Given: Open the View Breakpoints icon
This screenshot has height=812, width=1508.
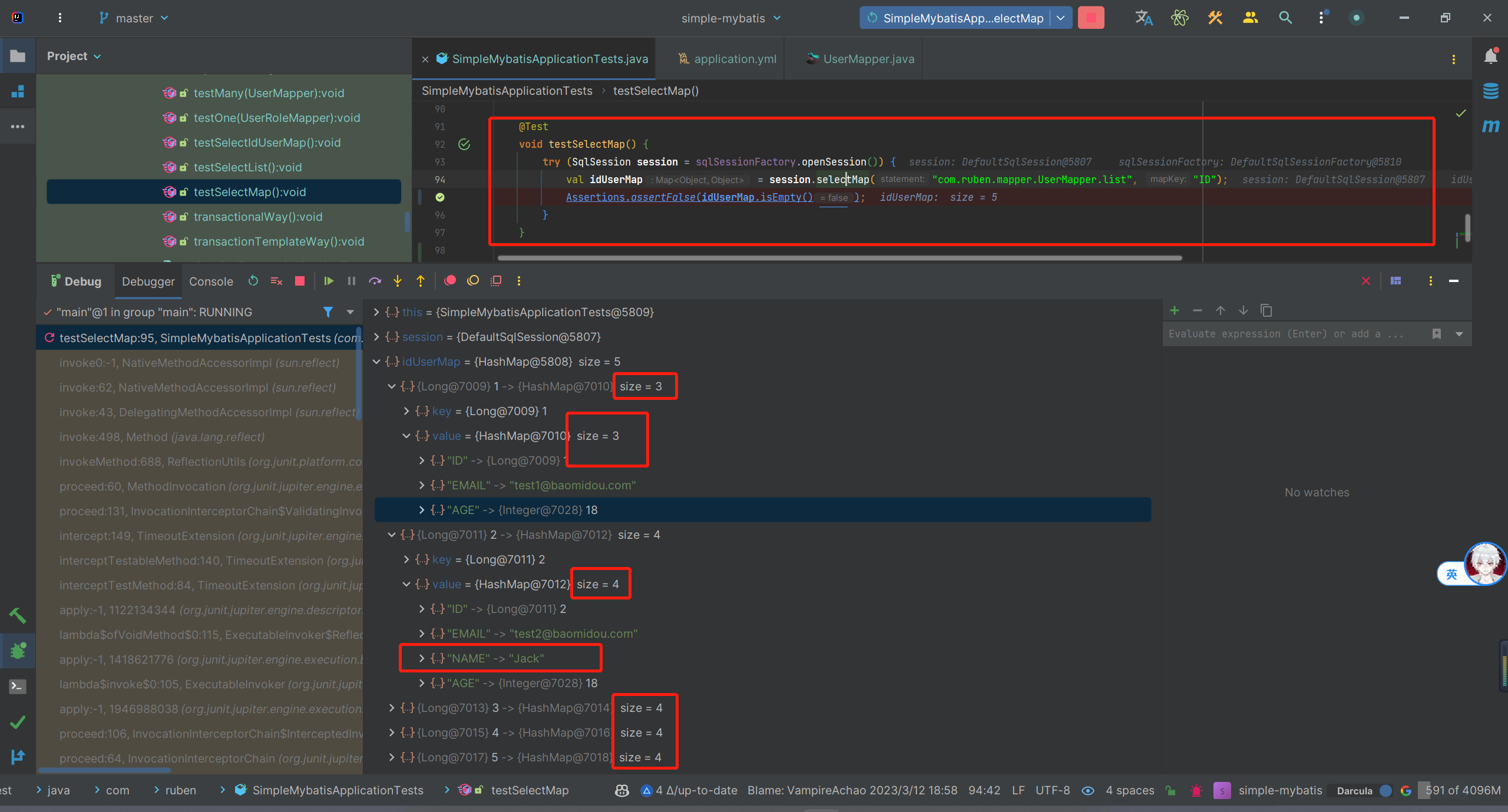Looking at the screenshot, I should point(450,281).
